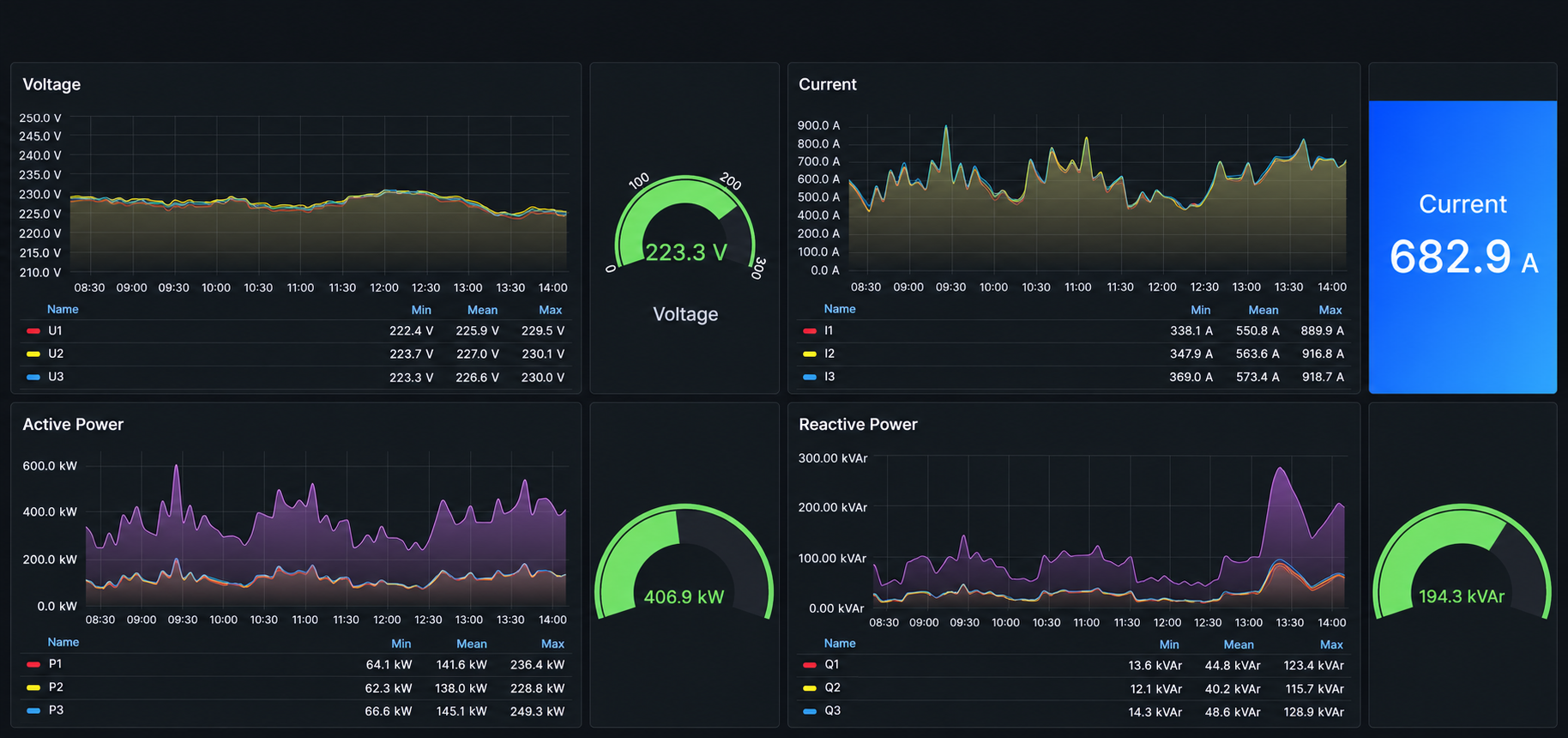Sort Active Power legend by Mean column
Image resolution: width=1568 pixels, height=738 pixels.
472,644
